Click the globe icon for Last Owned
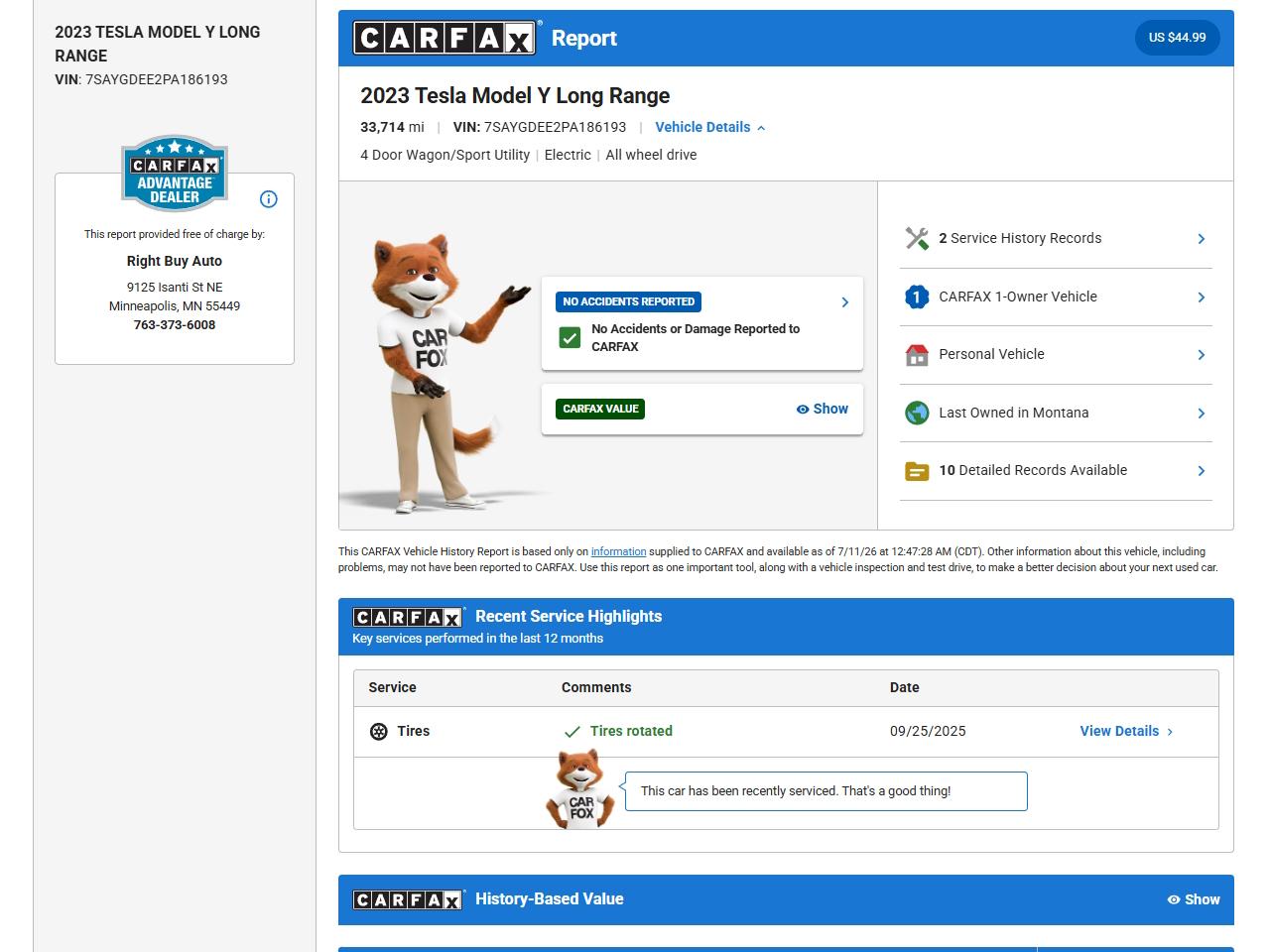Screen dimensions: 1270x952 917,413
